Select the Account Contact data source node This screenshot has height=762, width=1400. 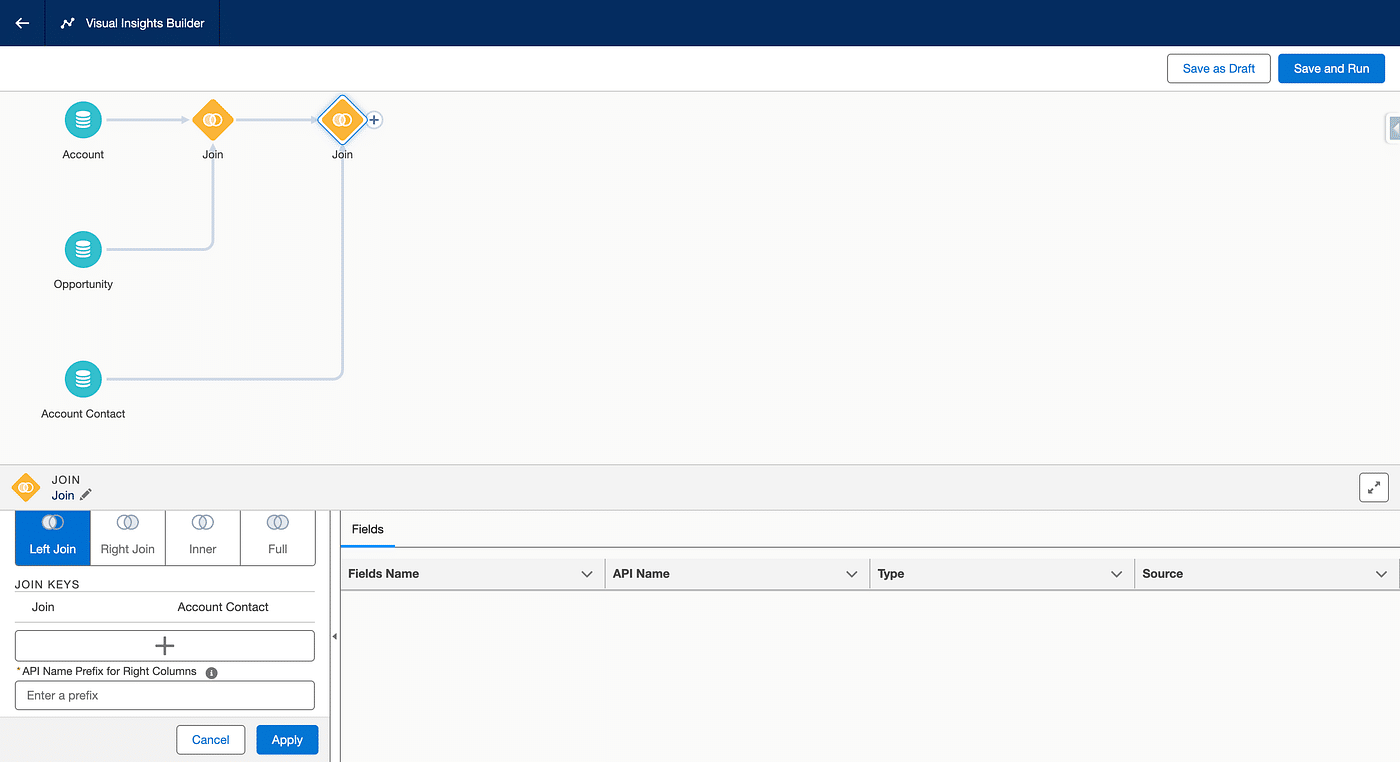tap(83, 379)
